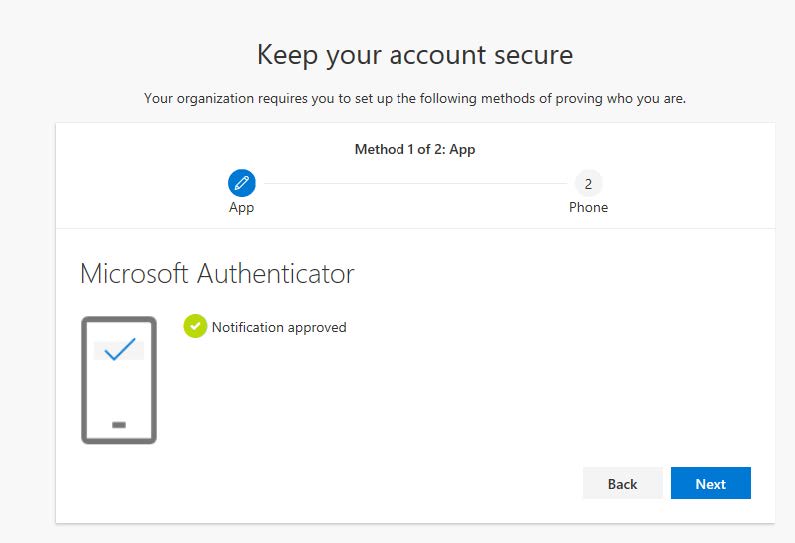Screen dimensions: 795x543
Task: Click the "Your organization requires" description text
Action: (415, 98)
